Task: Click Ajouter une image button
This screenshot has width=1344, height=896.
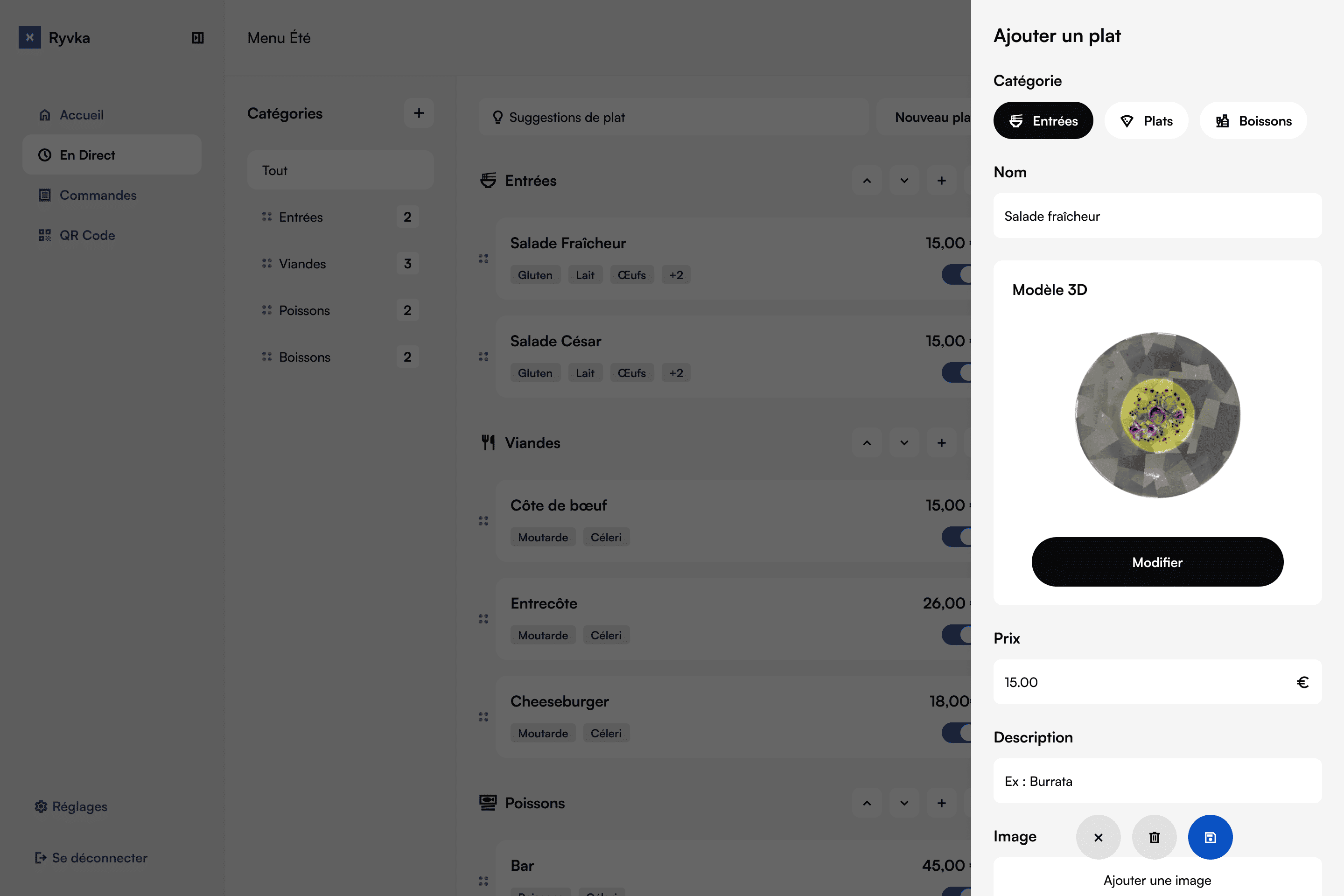Action: pyautogui.click(x=1157, y=880)
